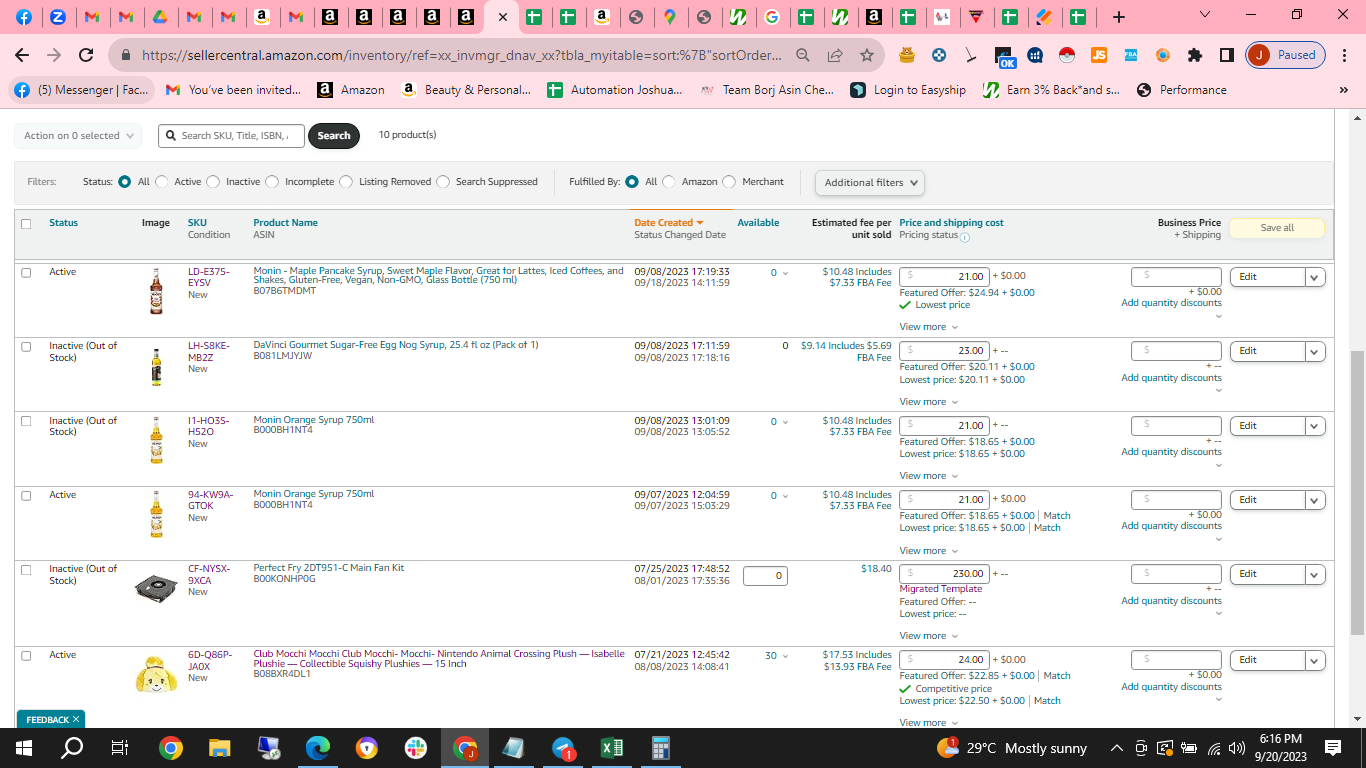
Task: Share this page via the share icon
Action: (835, 55)
